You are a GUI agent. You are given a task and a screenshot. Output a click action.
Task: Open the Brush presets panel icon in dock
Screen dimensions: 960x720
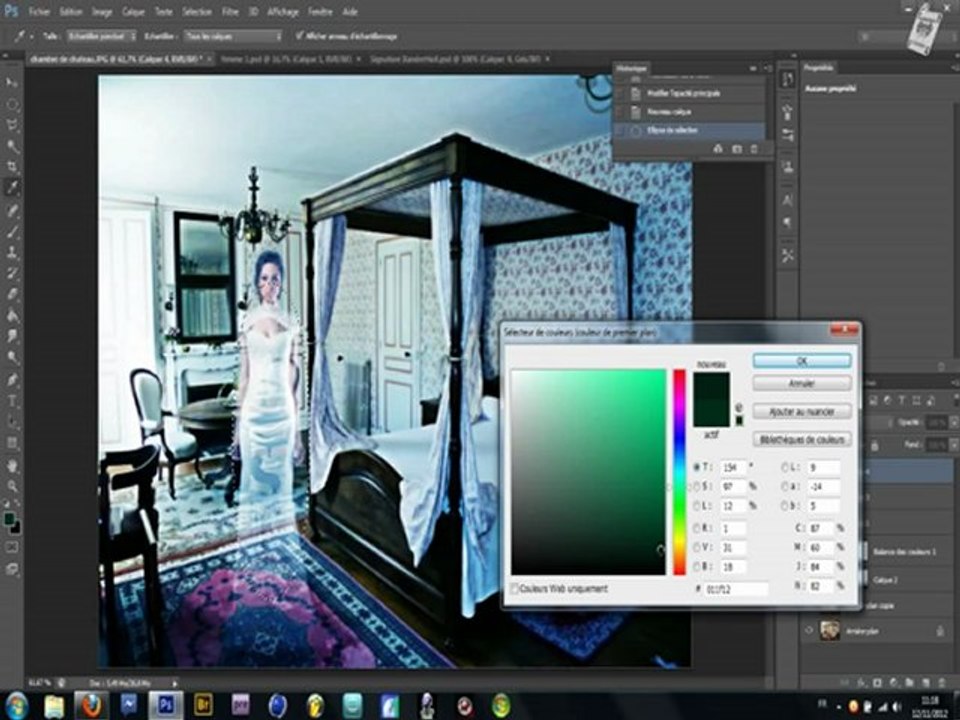(787, 113)
